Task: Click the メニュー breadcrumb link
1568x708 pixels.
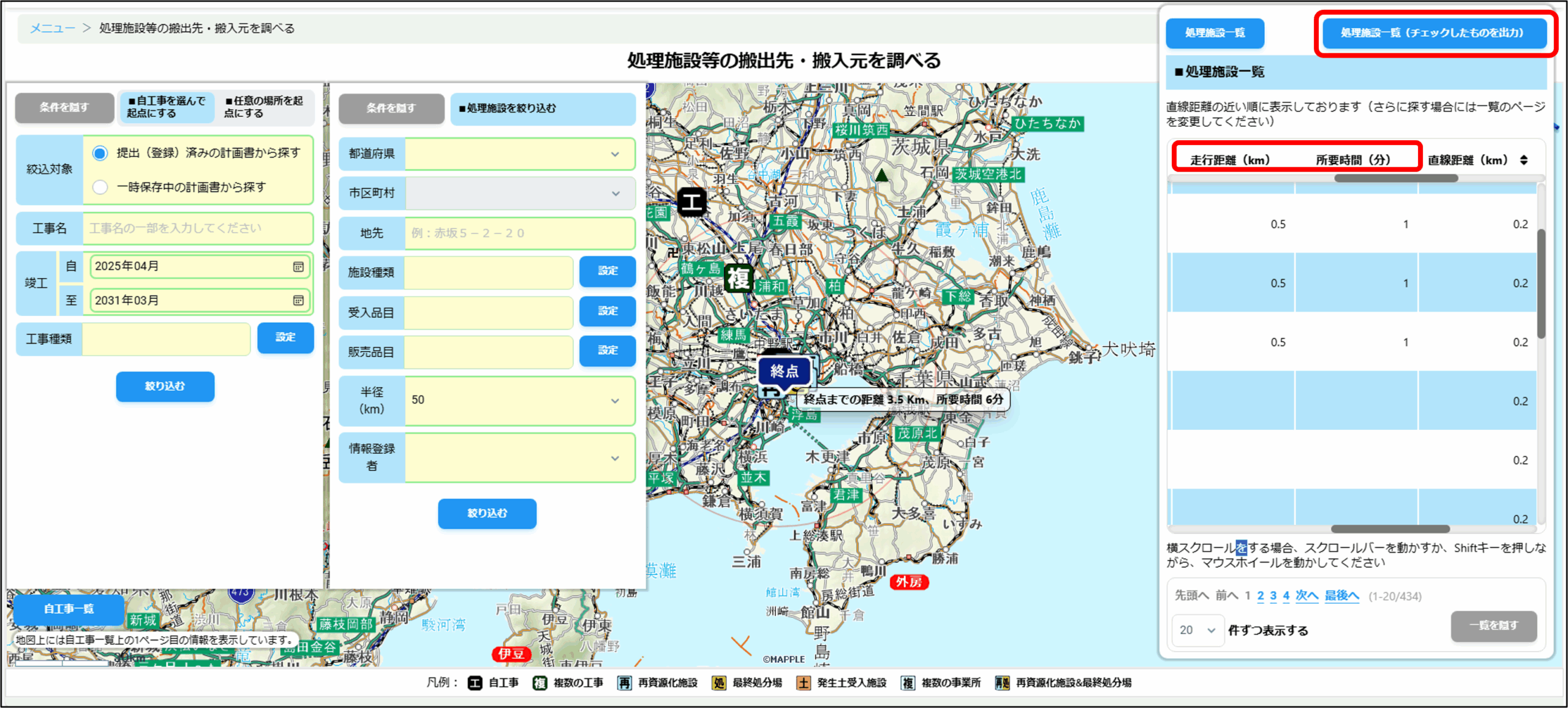Action: (x=53, y=28)
